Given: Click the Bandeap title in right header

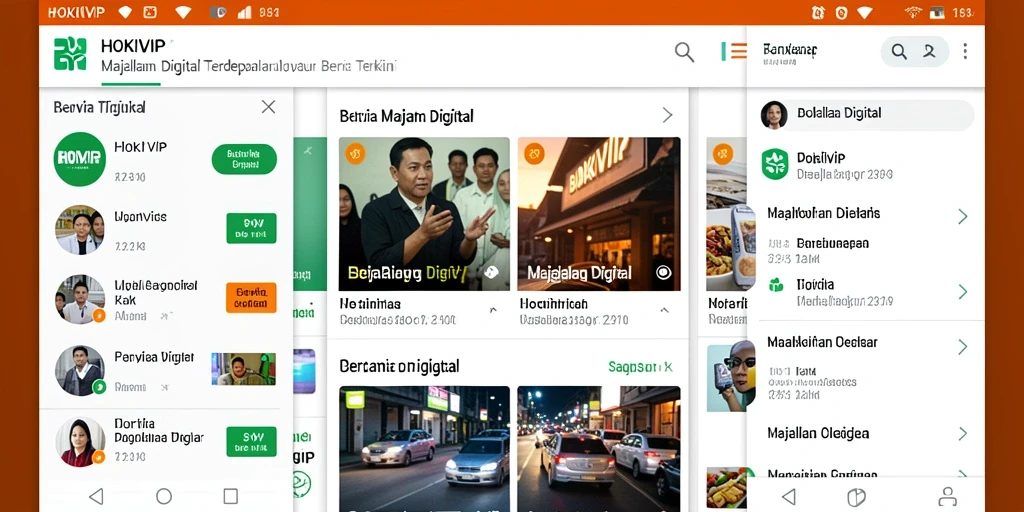Looking at the screenshot, I should 790,50.
